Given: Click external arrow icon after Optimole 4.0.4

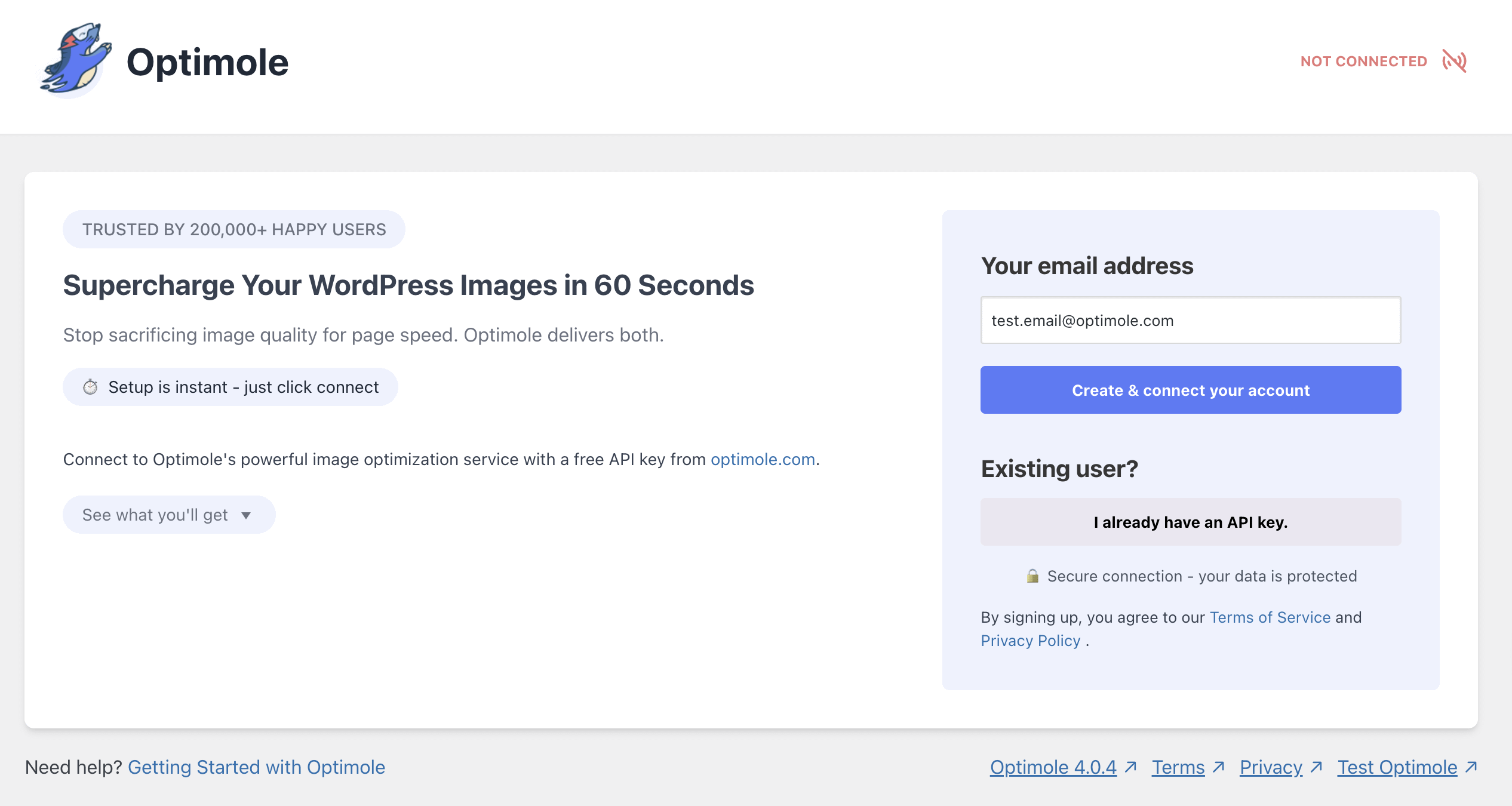Looking at the screenshot, I should tap(1130, 767).
